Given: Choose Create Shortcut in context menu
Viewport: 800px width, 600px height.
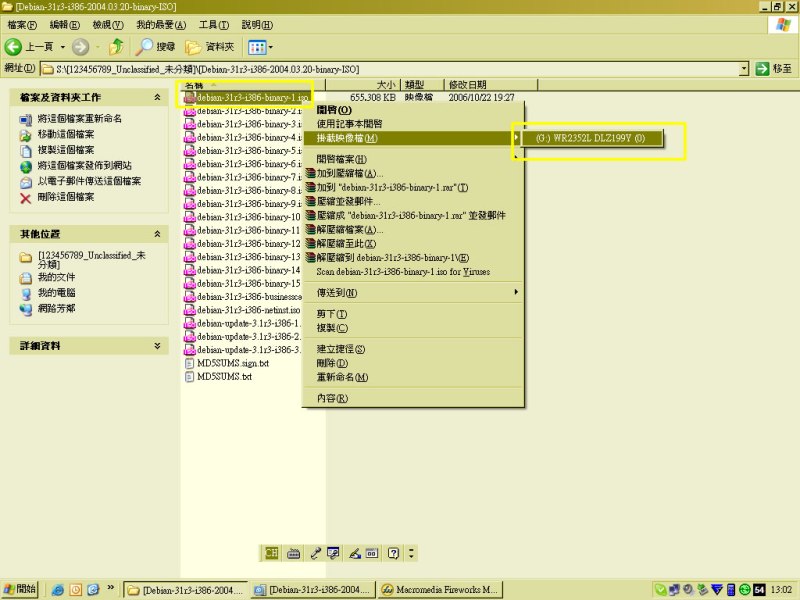Looking at the screenshot, I should point(413,349).
